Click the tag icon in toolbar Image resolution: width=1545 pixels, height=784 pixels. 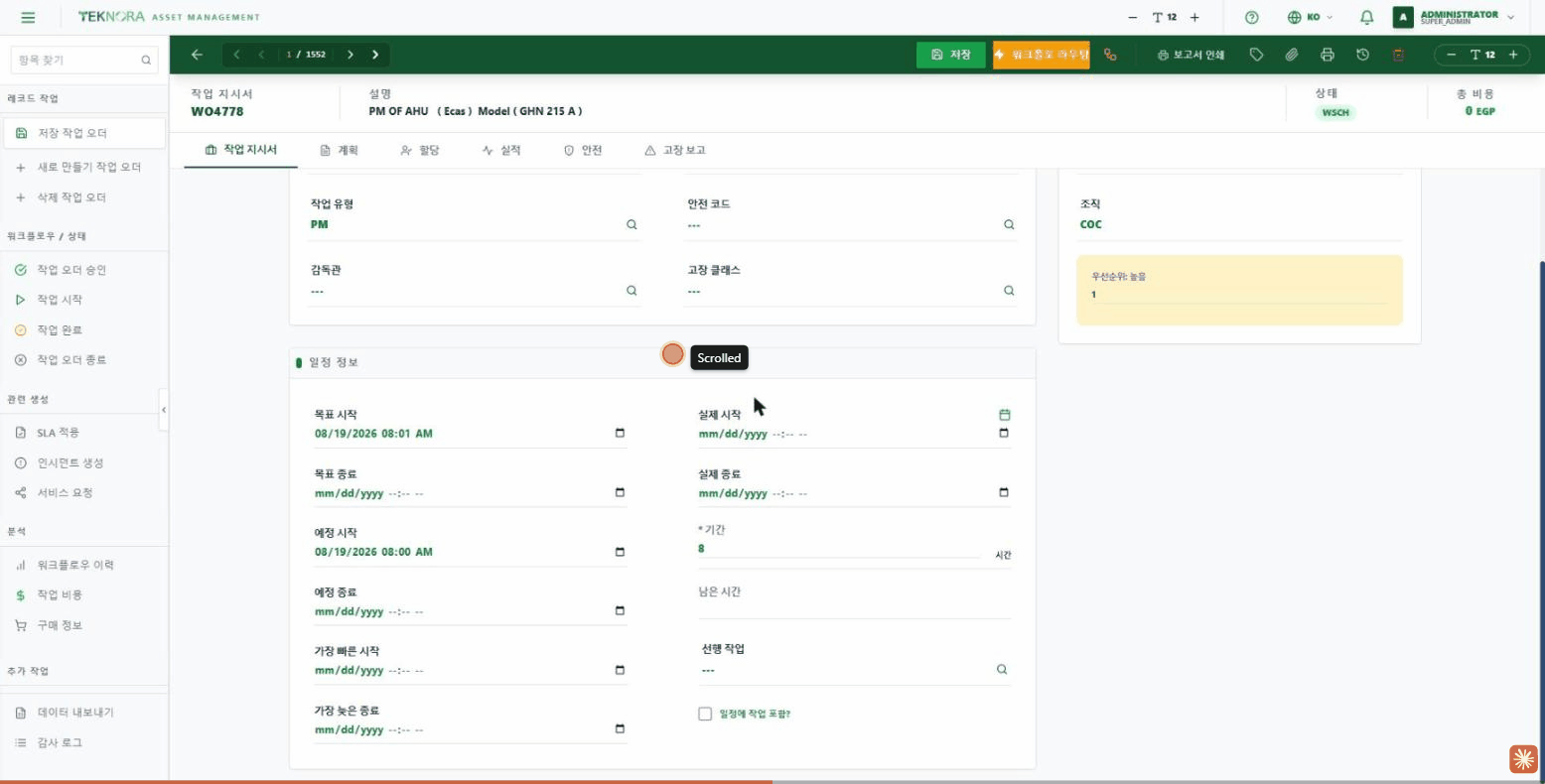pos(1256,55)
